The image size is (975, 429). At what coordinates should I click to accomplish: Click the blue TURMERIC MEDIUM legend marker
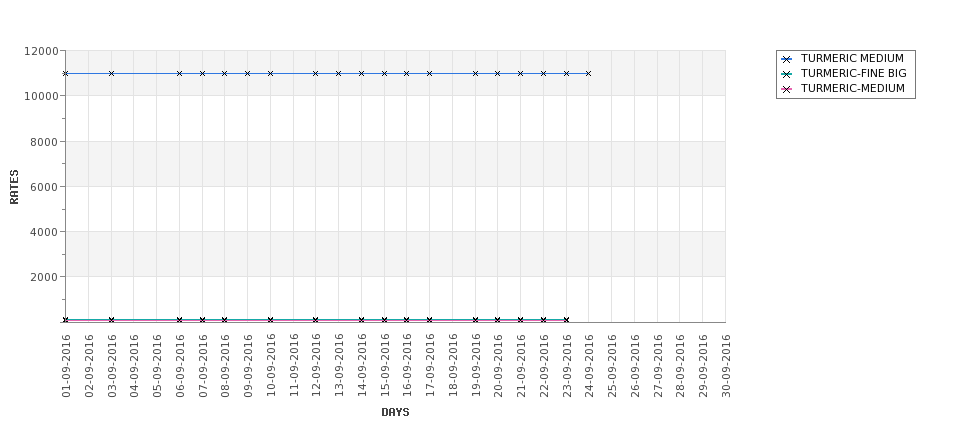coord(787,59)
